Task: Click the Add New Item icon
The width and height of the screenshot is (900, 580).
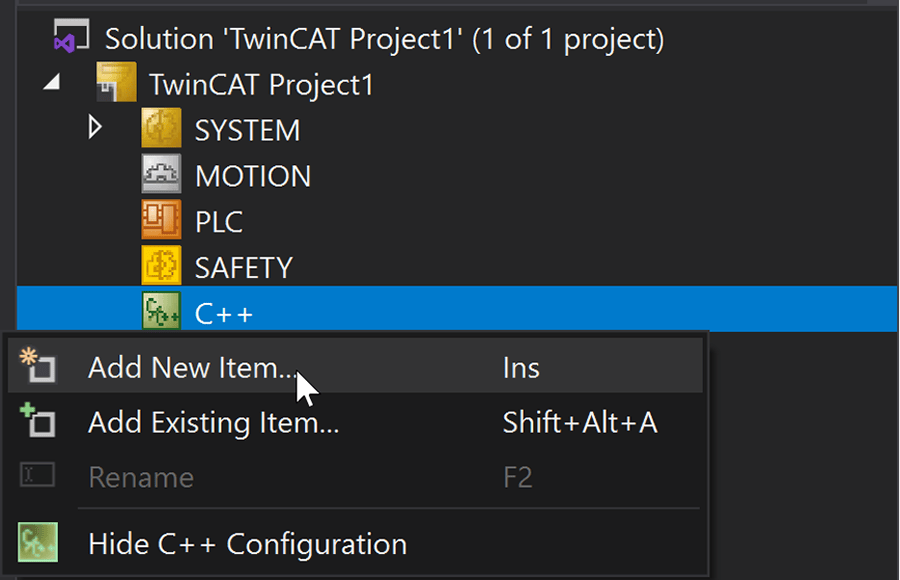Action: [37, 365]
